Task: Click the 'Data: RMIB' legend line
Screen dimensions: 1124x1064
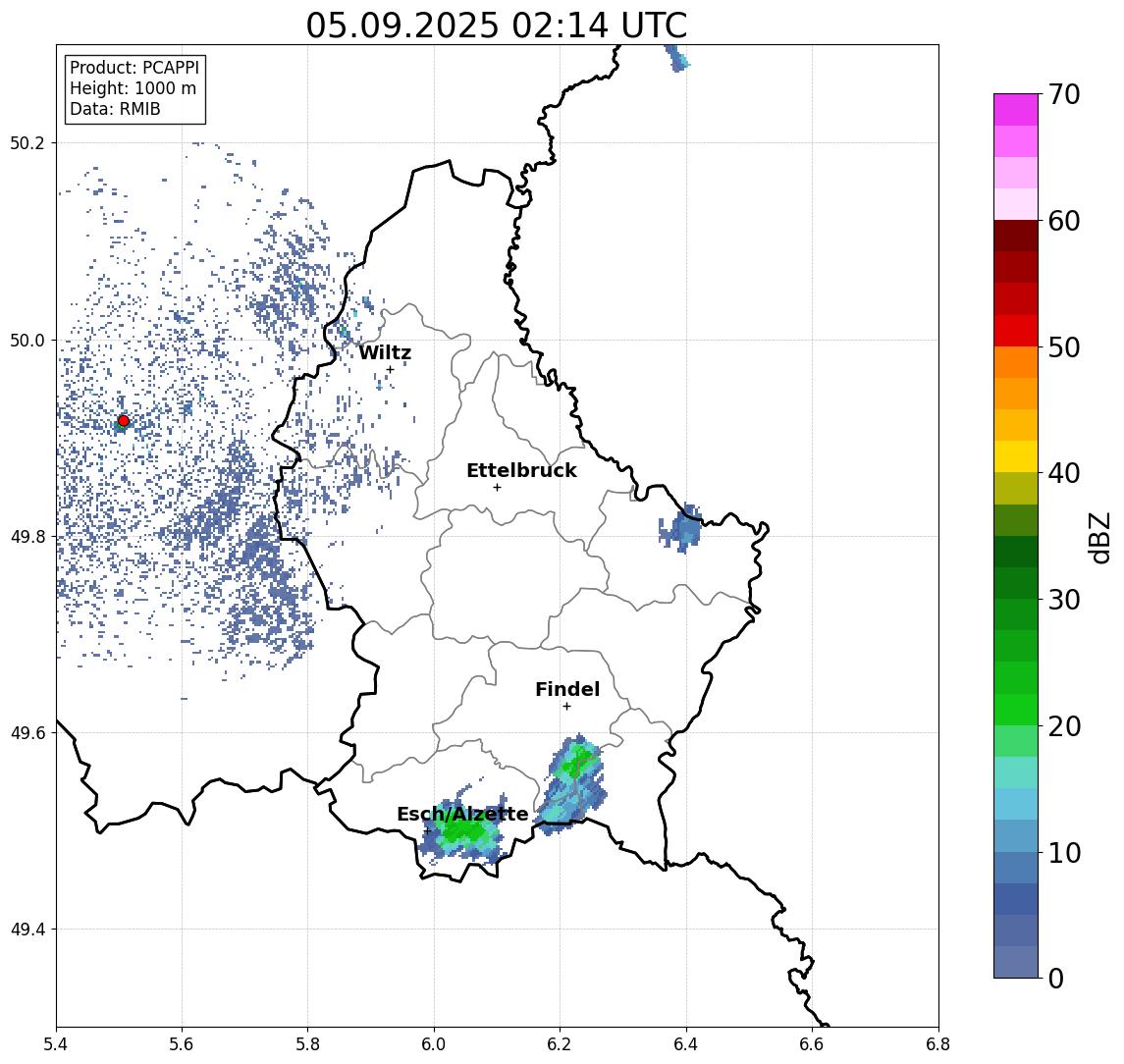Action: [116, 110]
